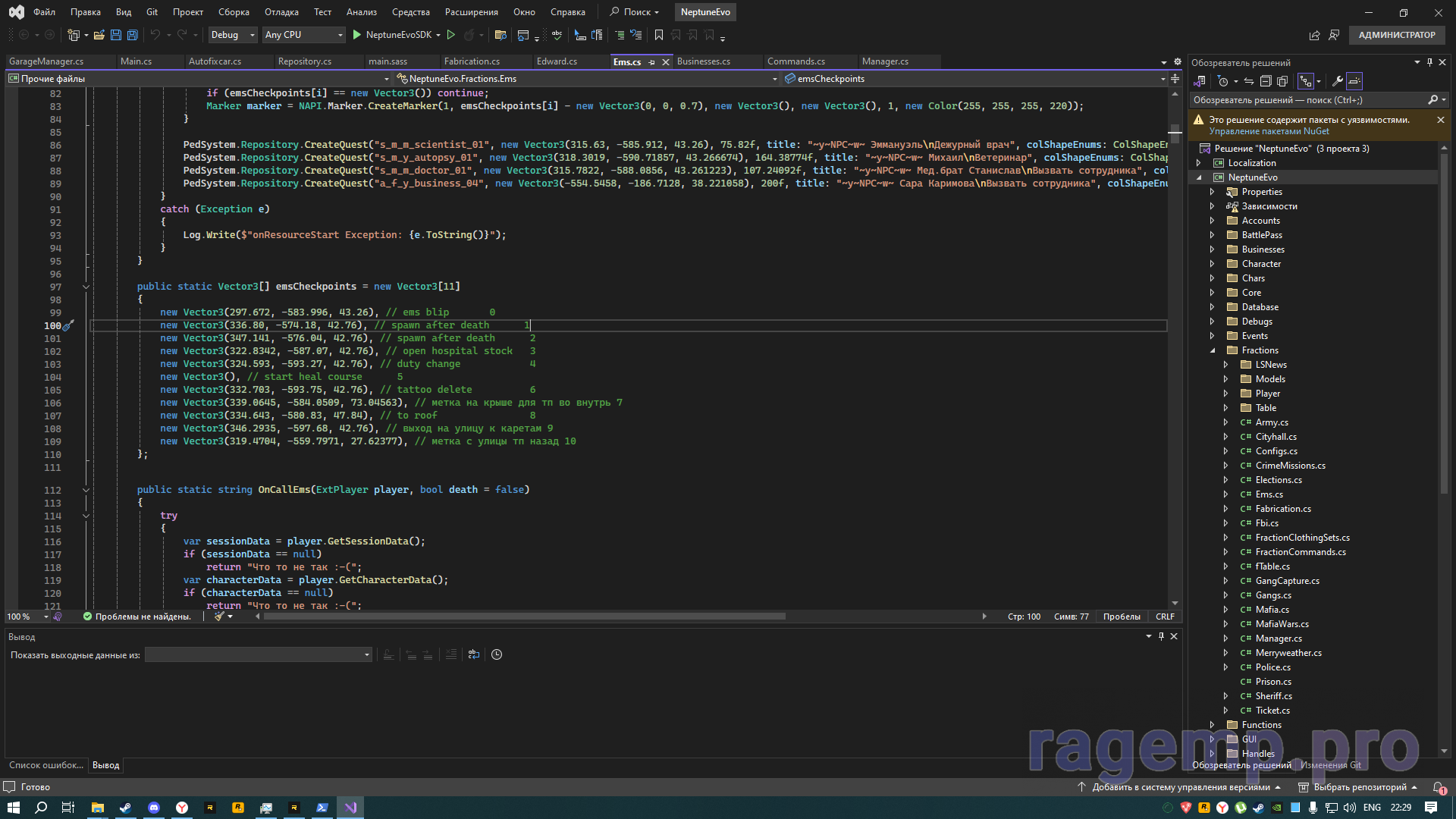The image size is (1456, 819).
Task: Pin the Solution Explorer panel
Action: [x=1429, y=63]
